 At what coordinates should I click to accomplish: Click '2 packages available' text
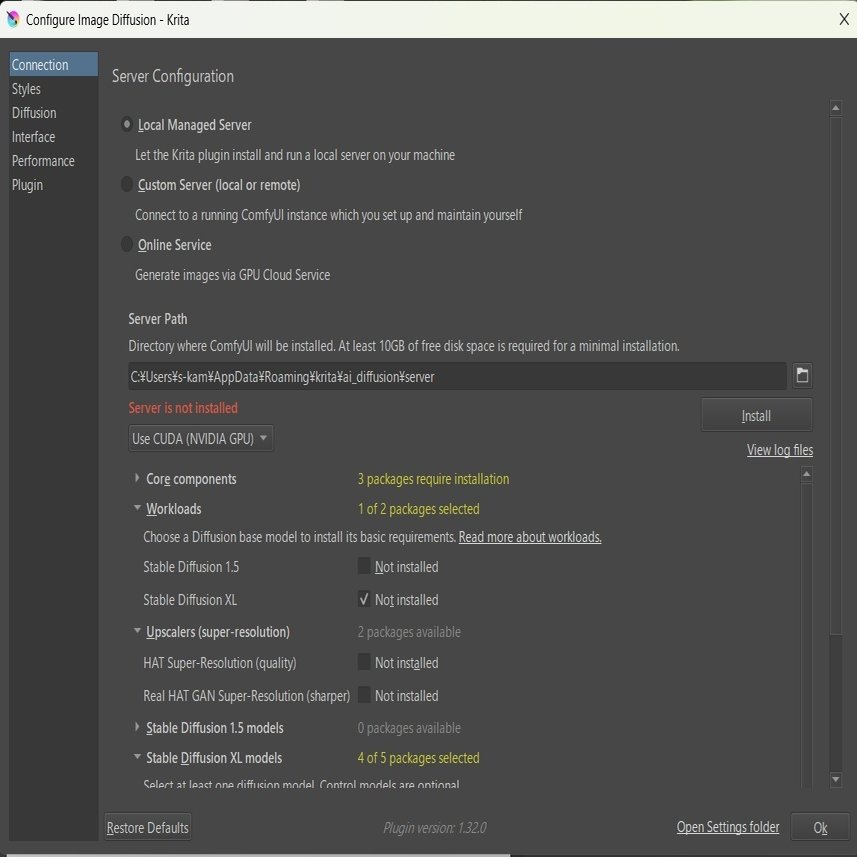(409, 632)
